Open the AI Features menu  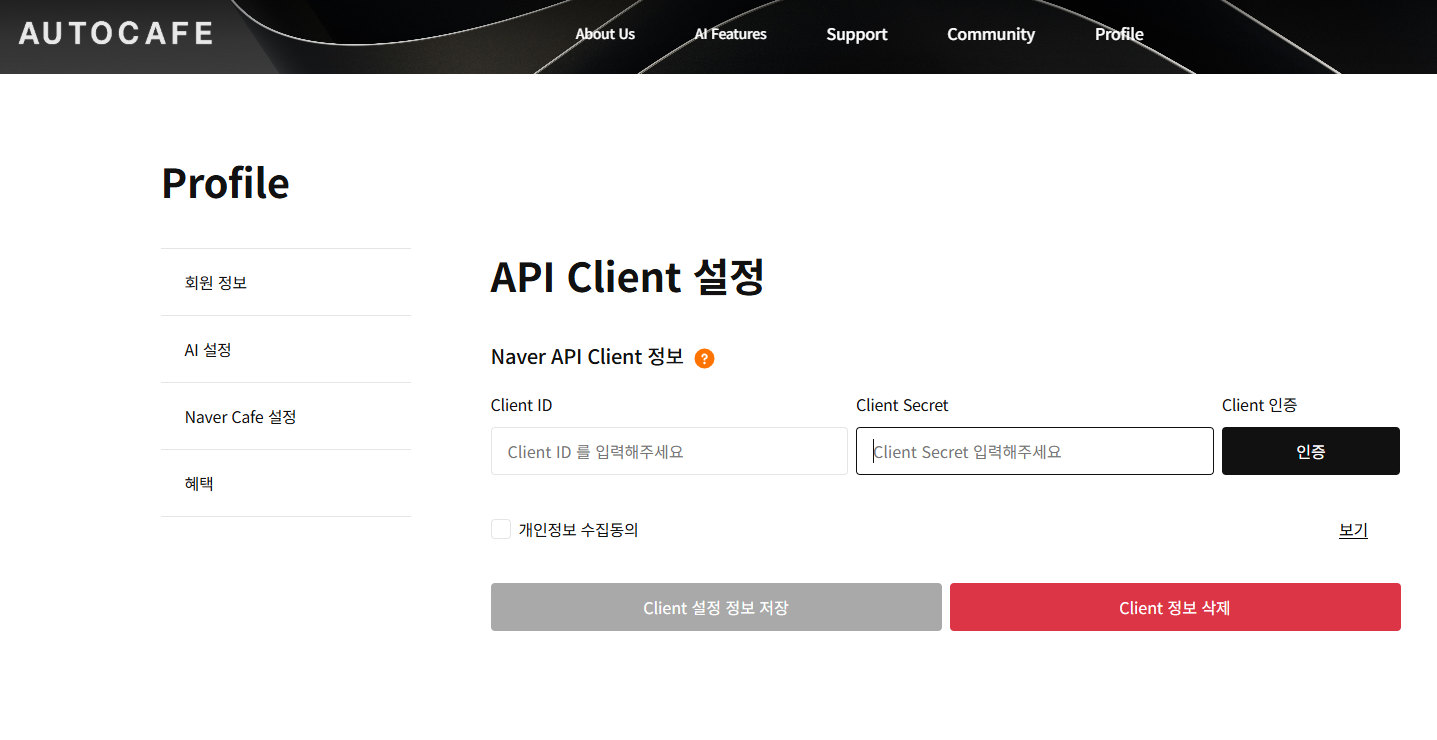point(730,34)
